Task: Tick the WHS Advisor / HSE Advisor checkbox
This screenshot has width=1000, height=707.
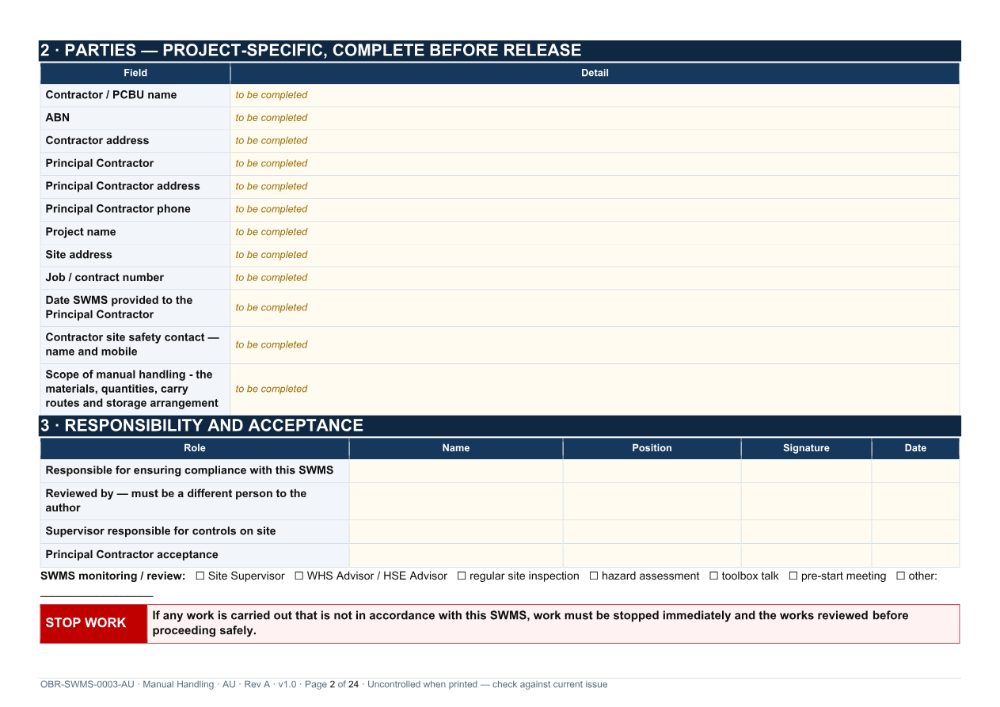Action: tap(299, 576)
